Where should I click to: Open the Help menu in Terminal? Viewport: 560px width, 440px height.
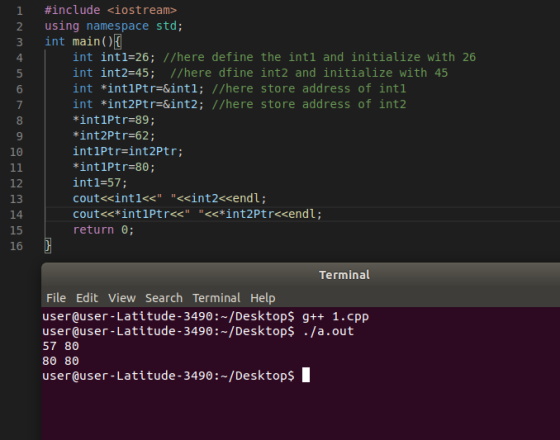pyautogui.click(x=263, y=298)
